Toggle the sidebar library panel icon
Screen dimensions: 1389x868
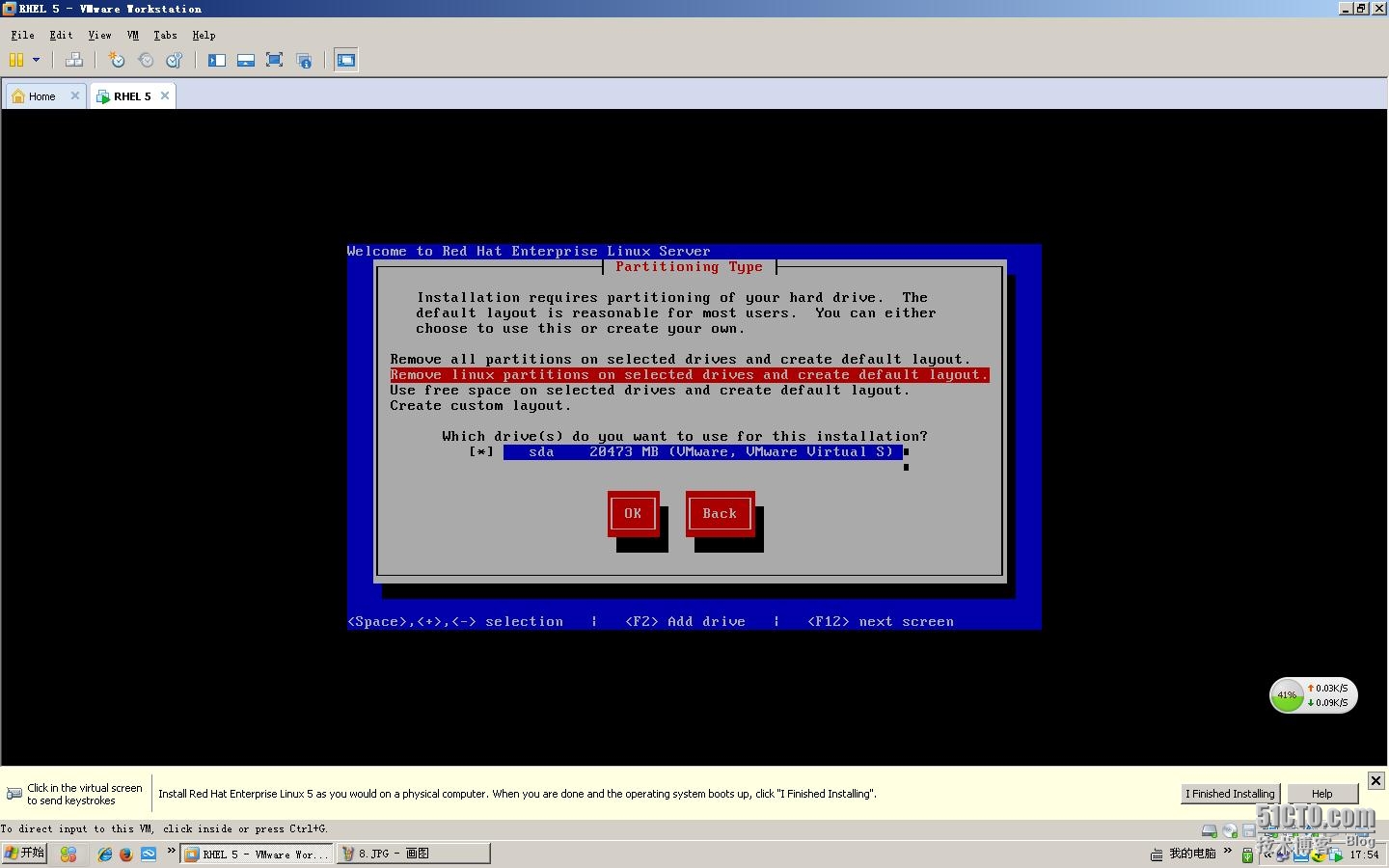(x=217, y=60)
